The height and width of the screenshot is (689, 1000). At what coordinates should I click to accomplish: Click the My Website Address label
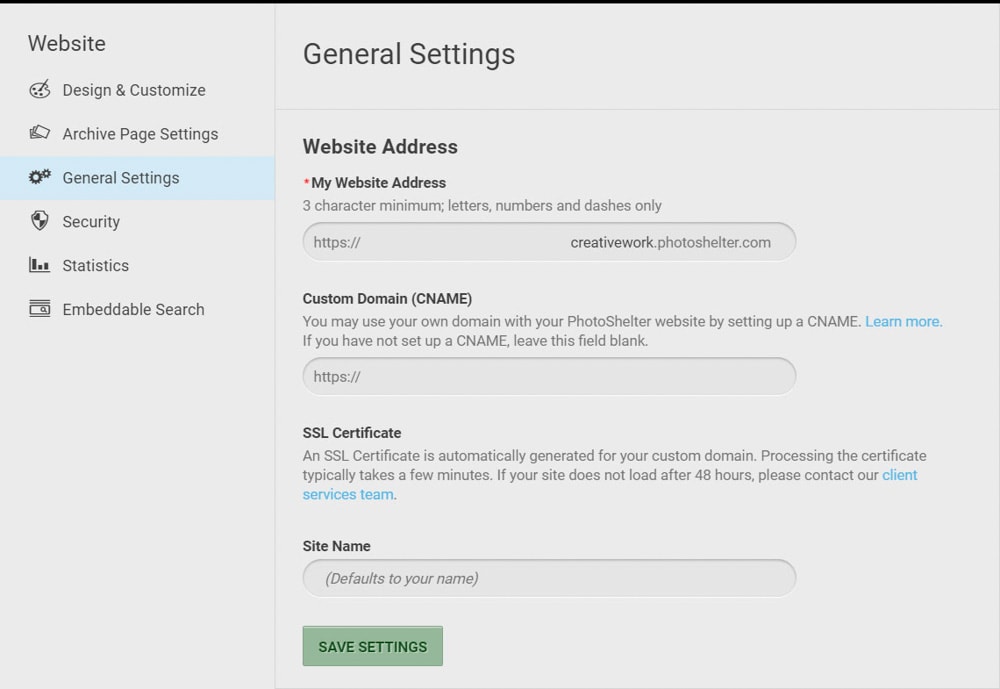(378, 183)
